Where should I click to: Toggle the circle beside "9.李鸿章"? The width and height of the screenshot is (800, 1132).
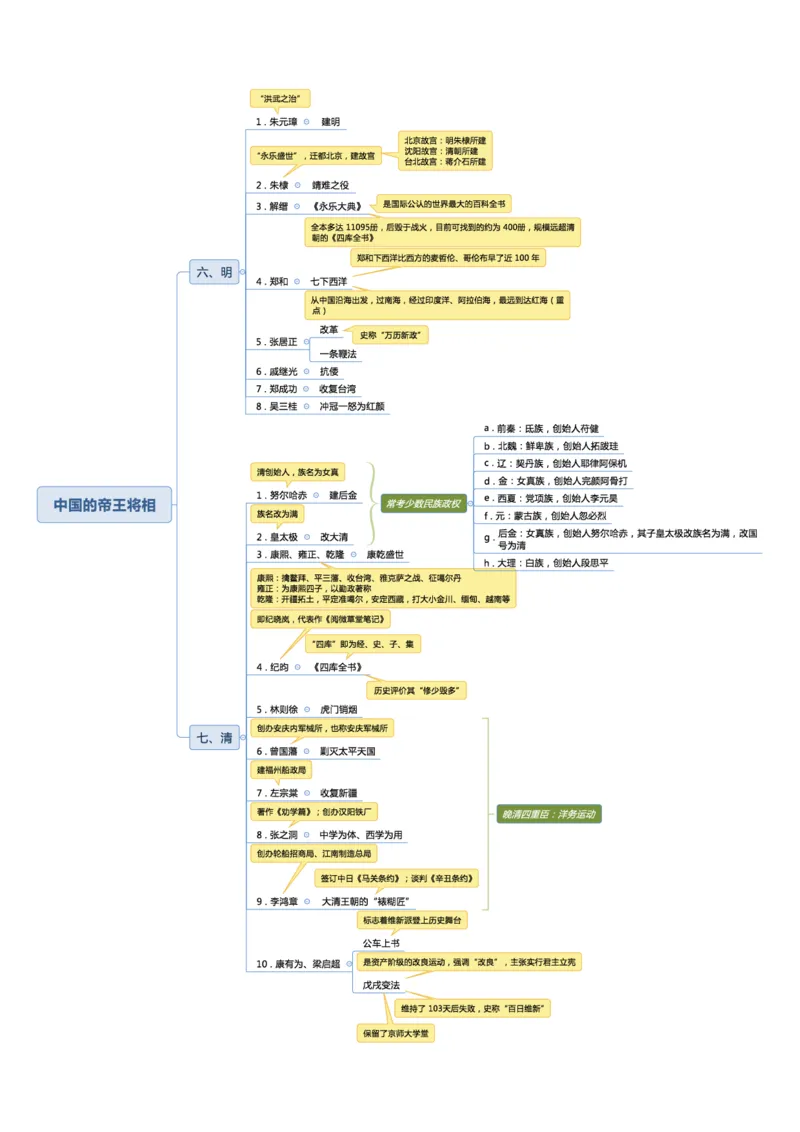pos(309,899)
